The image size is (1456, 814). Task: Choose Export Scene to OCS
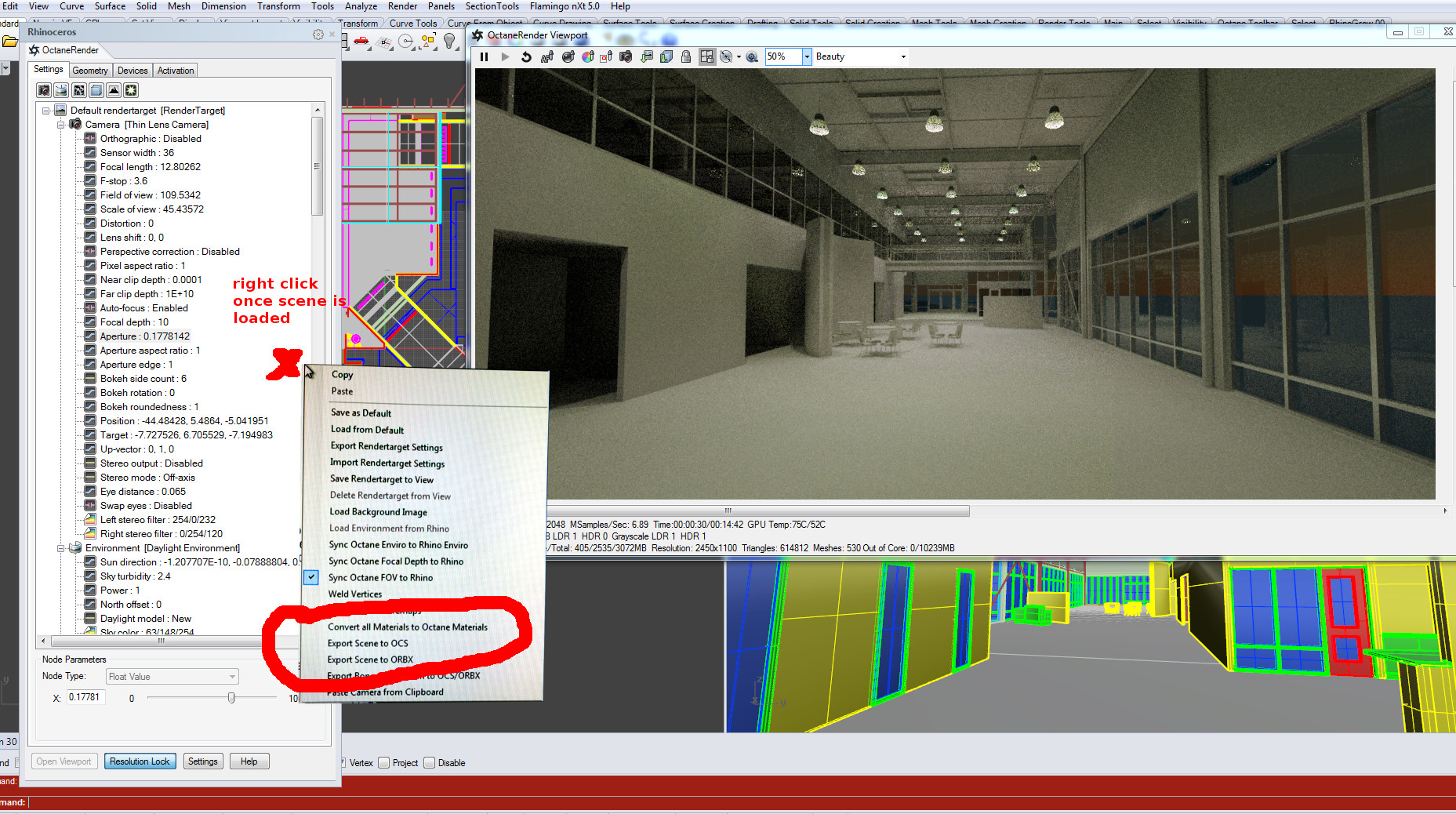(368, 644)
